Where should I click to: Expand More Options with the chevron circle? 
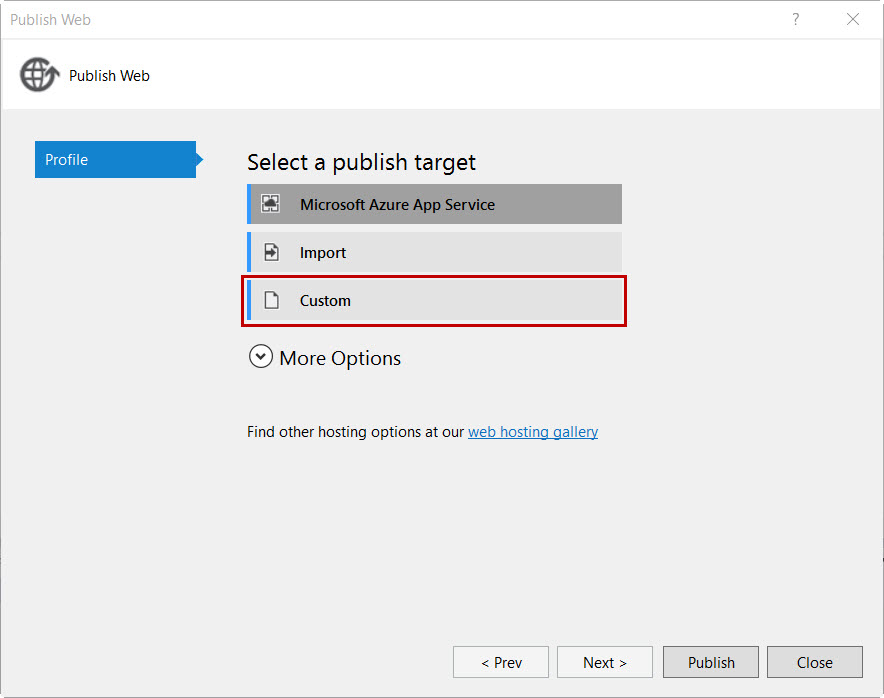pos(260,357)
